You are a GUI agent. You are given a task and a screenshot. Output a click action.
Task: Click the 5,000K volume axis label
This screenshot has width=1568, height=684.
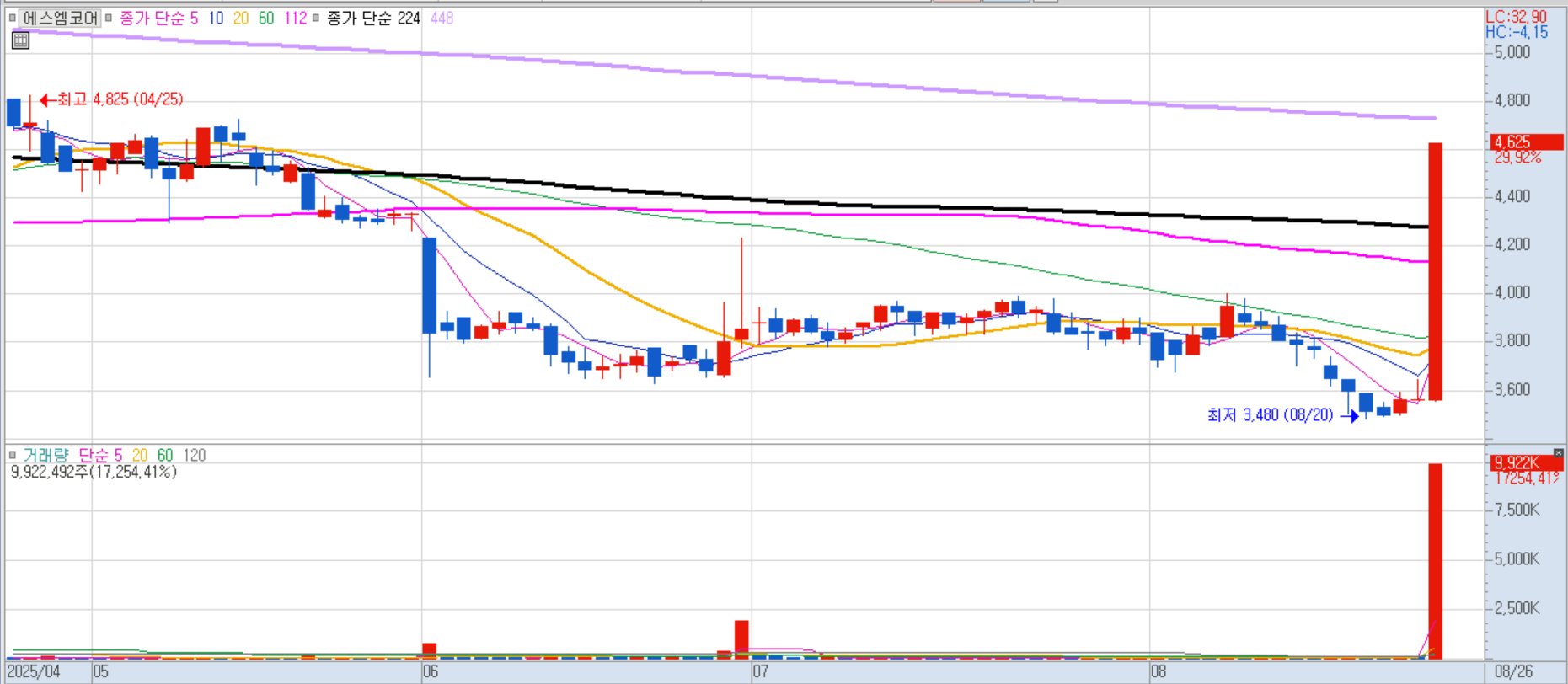point(1517,558)
